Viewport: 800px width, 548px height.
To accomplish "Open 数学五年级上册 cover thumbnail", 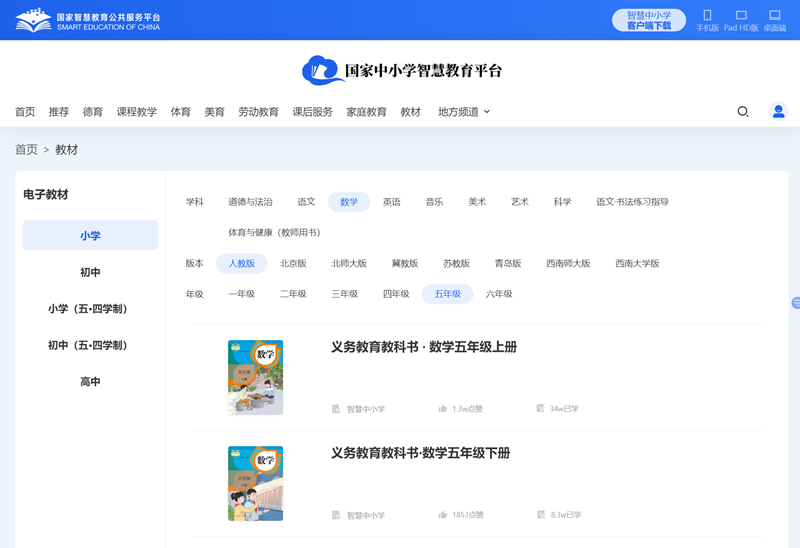I will (256, 377).
